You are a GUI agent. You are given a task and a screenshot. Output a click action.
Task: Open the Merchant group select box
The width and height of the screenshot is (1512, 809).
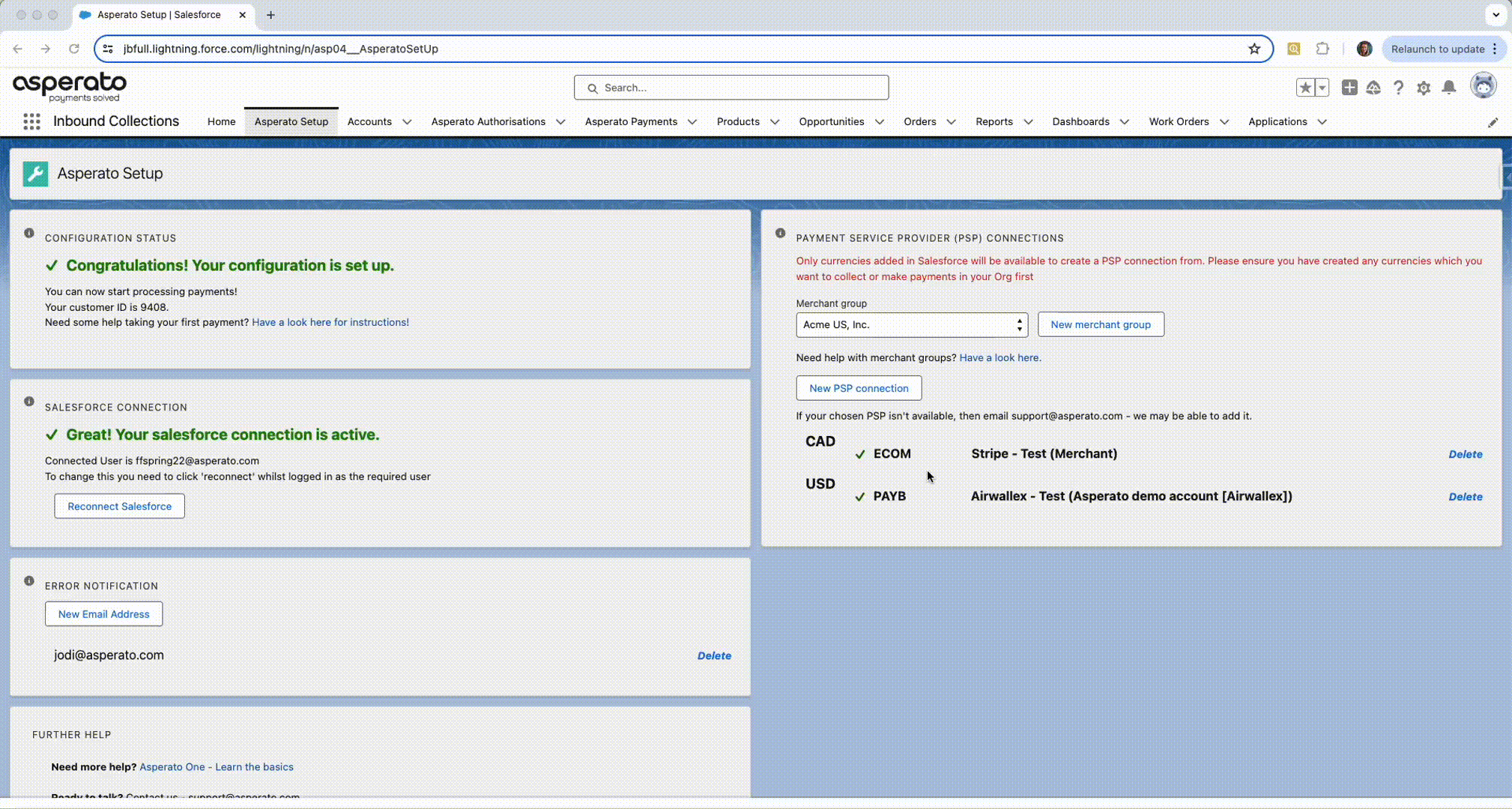point(912,325)
